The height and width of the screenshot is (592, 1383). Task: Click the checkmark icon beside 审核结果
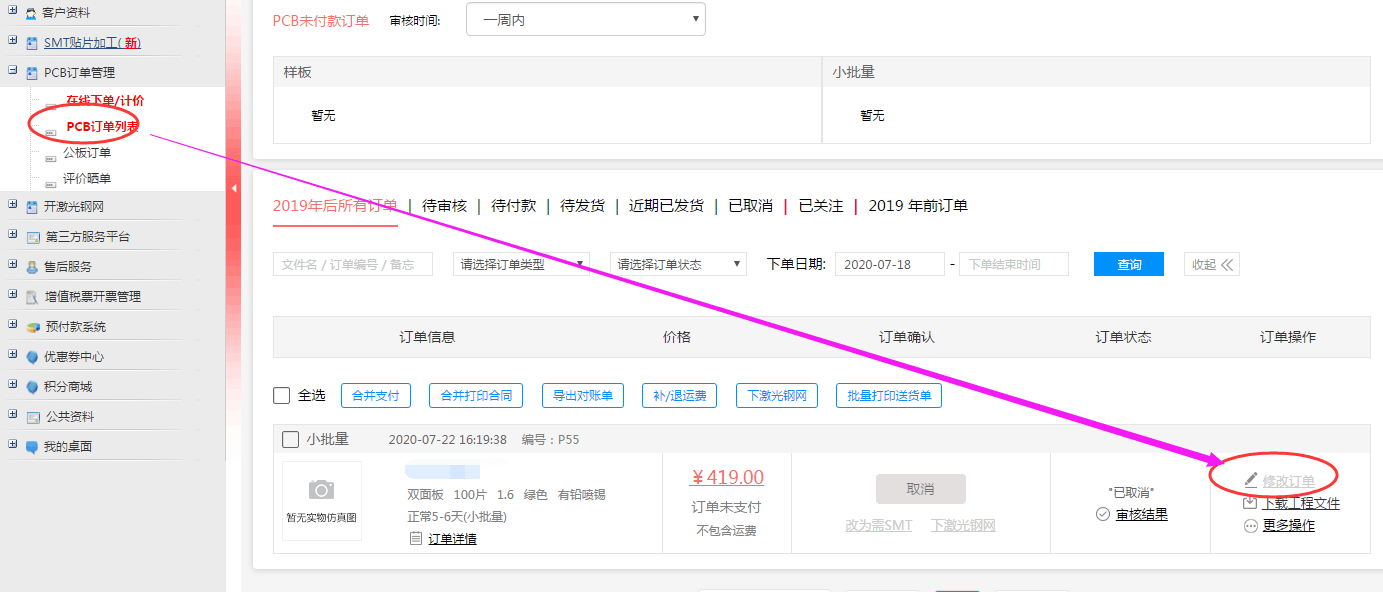(x=1103, y=514)
